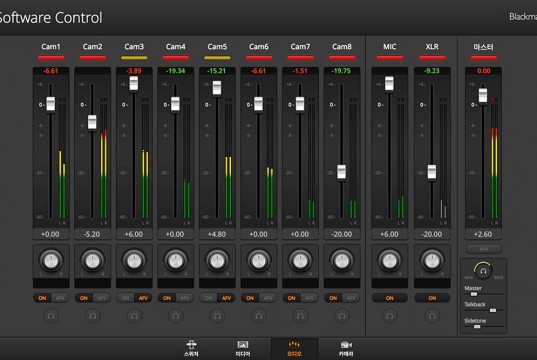Click the XLR pan knob

432,261
